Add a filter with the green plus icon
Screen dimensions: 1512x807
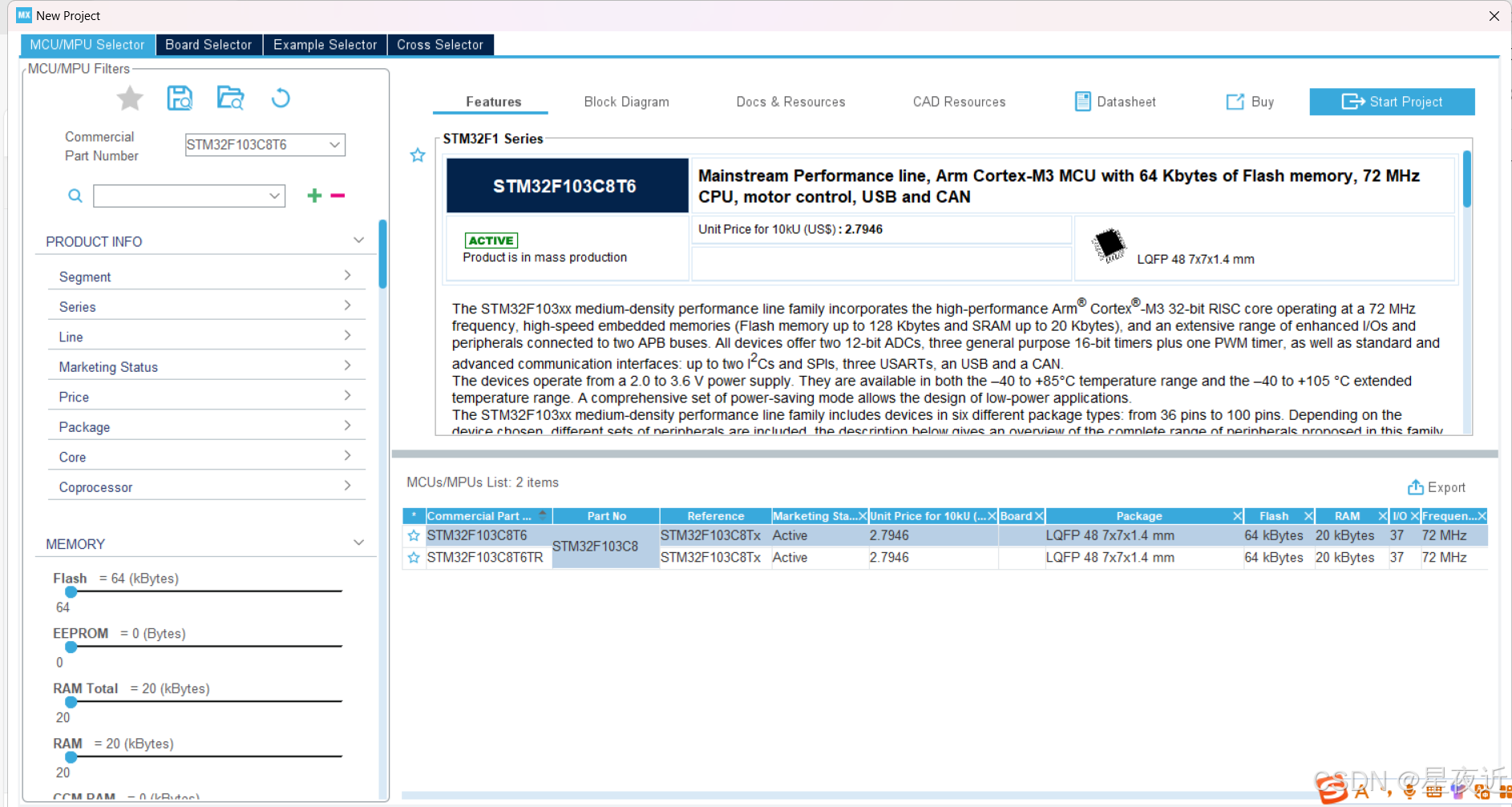314,196
